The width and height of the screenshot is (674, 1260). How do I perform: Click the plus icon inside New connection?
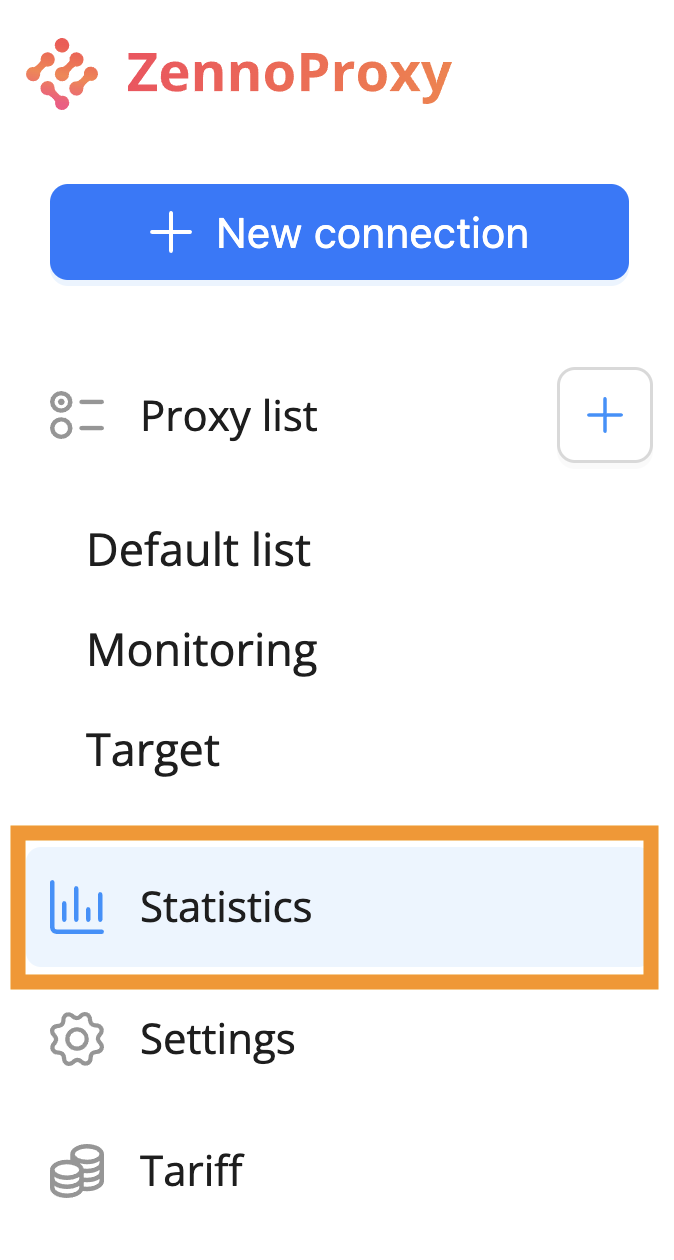(170, 233)
